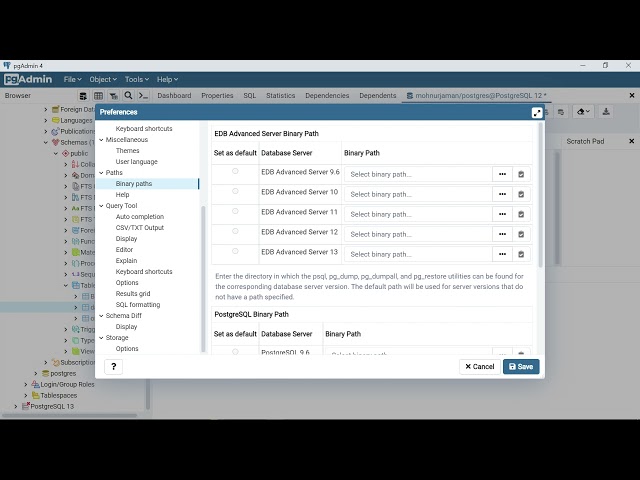Open the File menu

pos(72,80)
